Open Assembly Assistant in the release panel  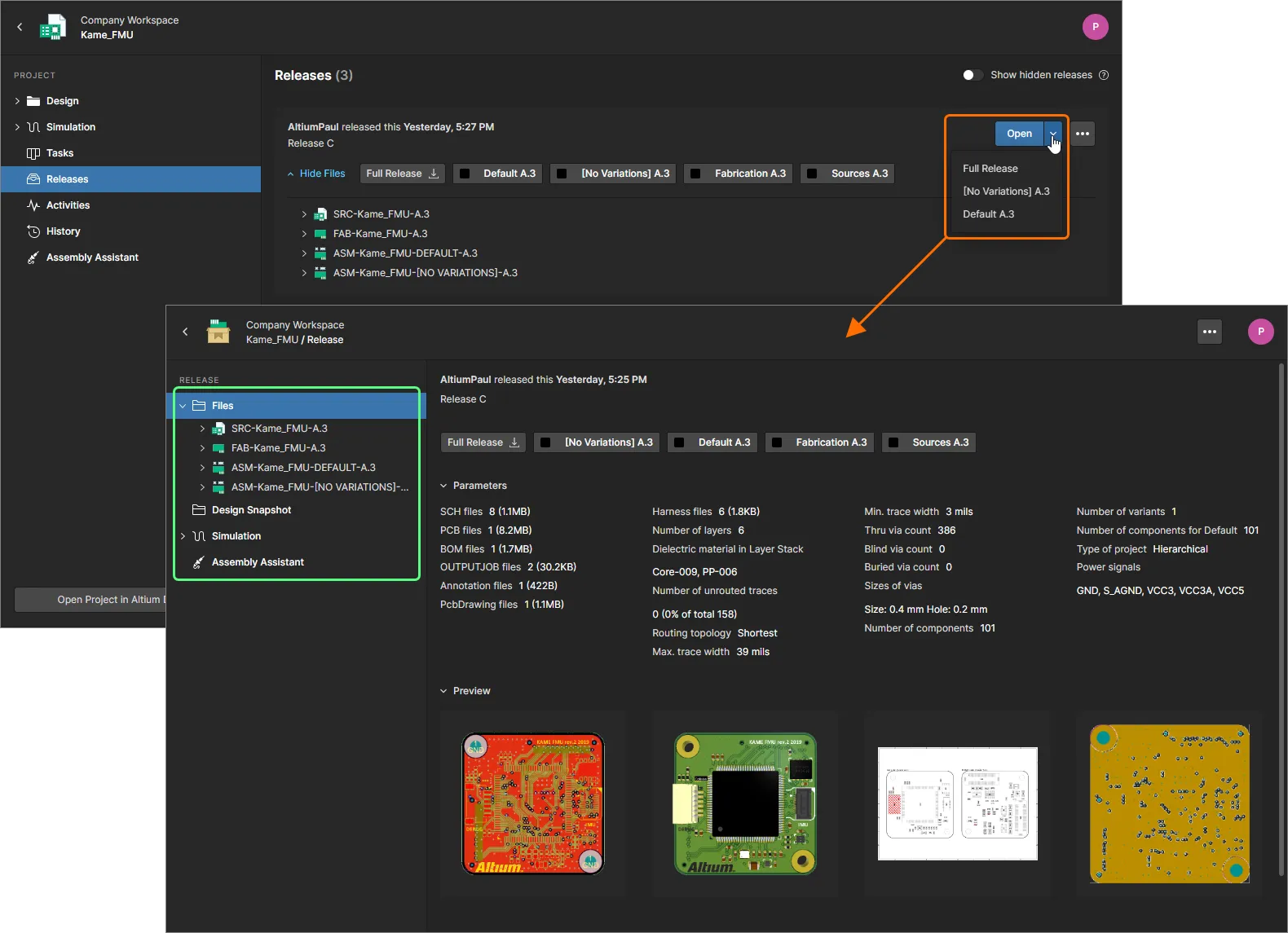[258, 562]
